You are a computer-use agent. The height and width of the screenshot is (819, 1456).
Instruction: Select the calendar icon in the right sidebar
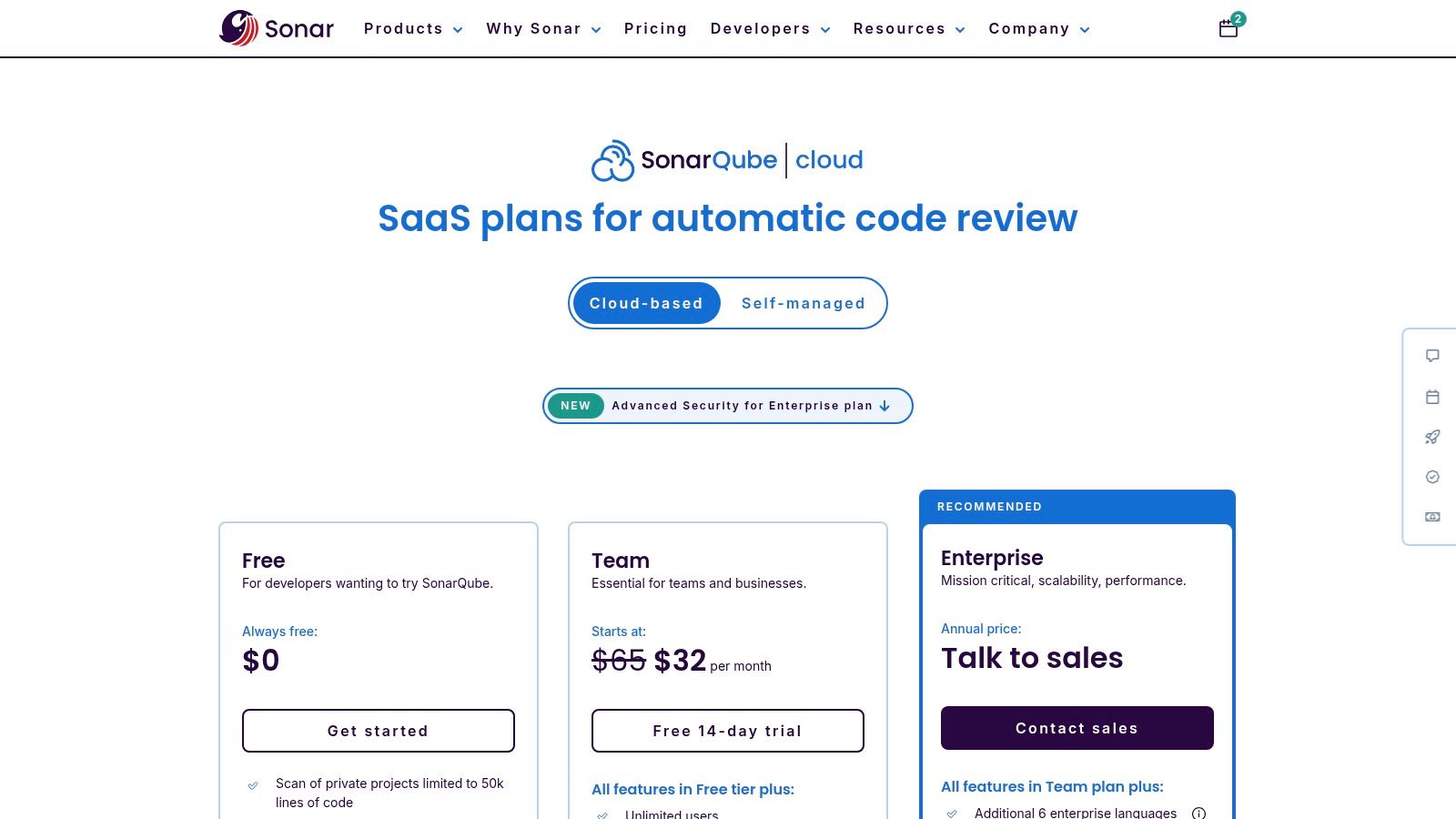pyautogui.click(x=1432, y=397)
